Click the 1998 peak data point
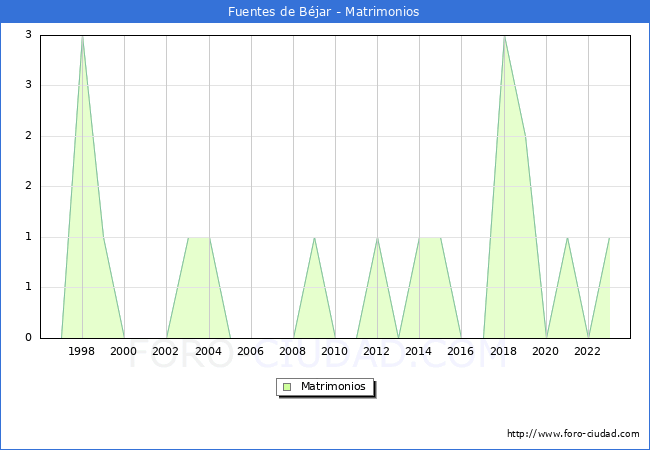Viewport: 650px width, 450px height. pyautogui.click(x=82, y=37)
